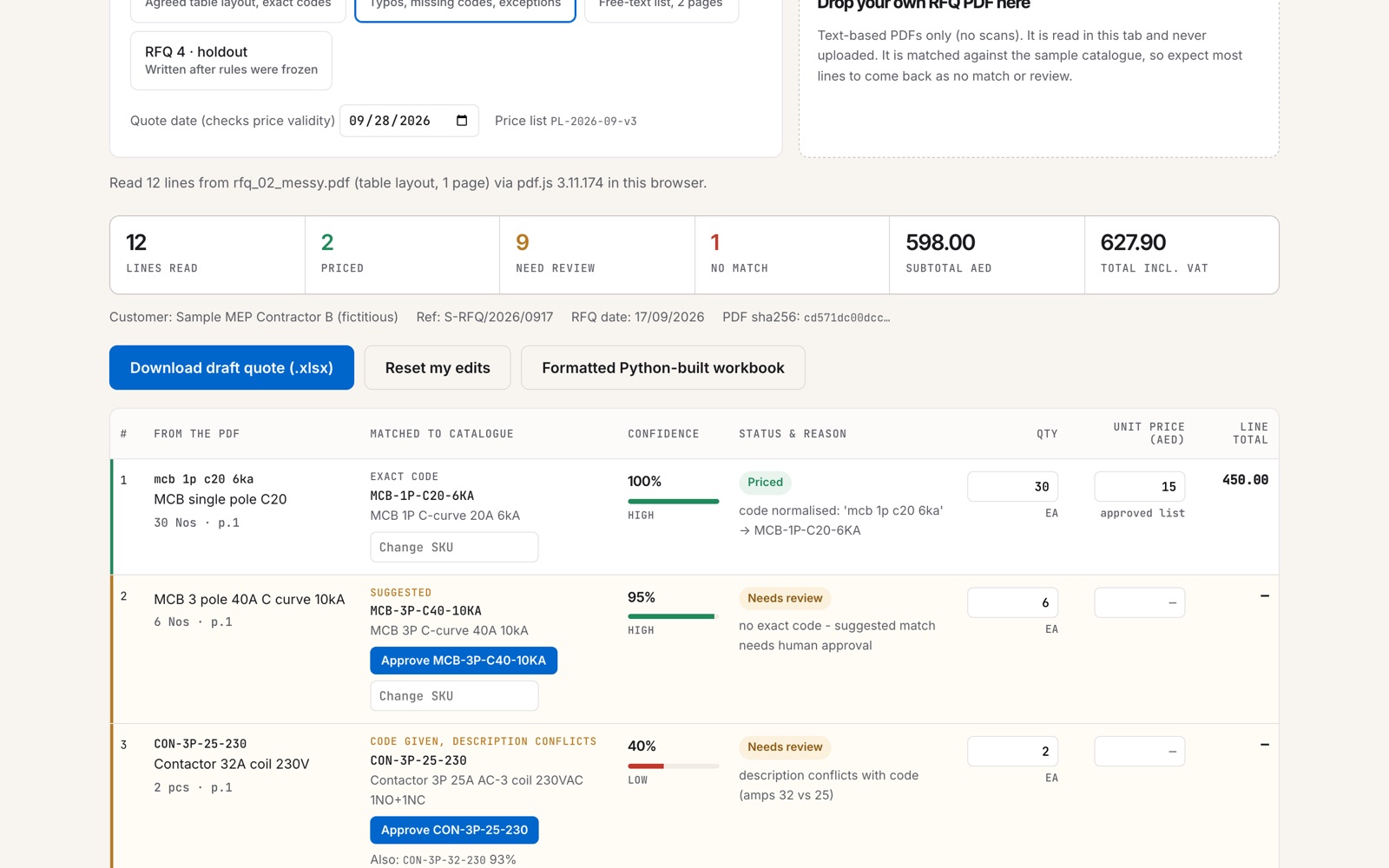The height and width of the screenshot is (868, 1389).
Task: Click the 'Also: CON-3P-32-230 93%' alternative
Action: point(443,859)
